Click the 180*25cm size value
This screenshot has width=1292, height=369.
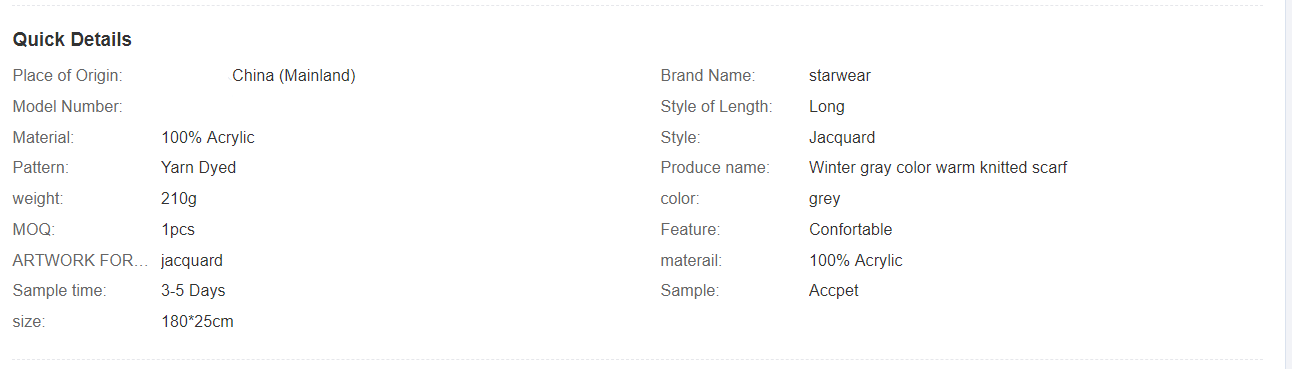[x=197, y=322]
